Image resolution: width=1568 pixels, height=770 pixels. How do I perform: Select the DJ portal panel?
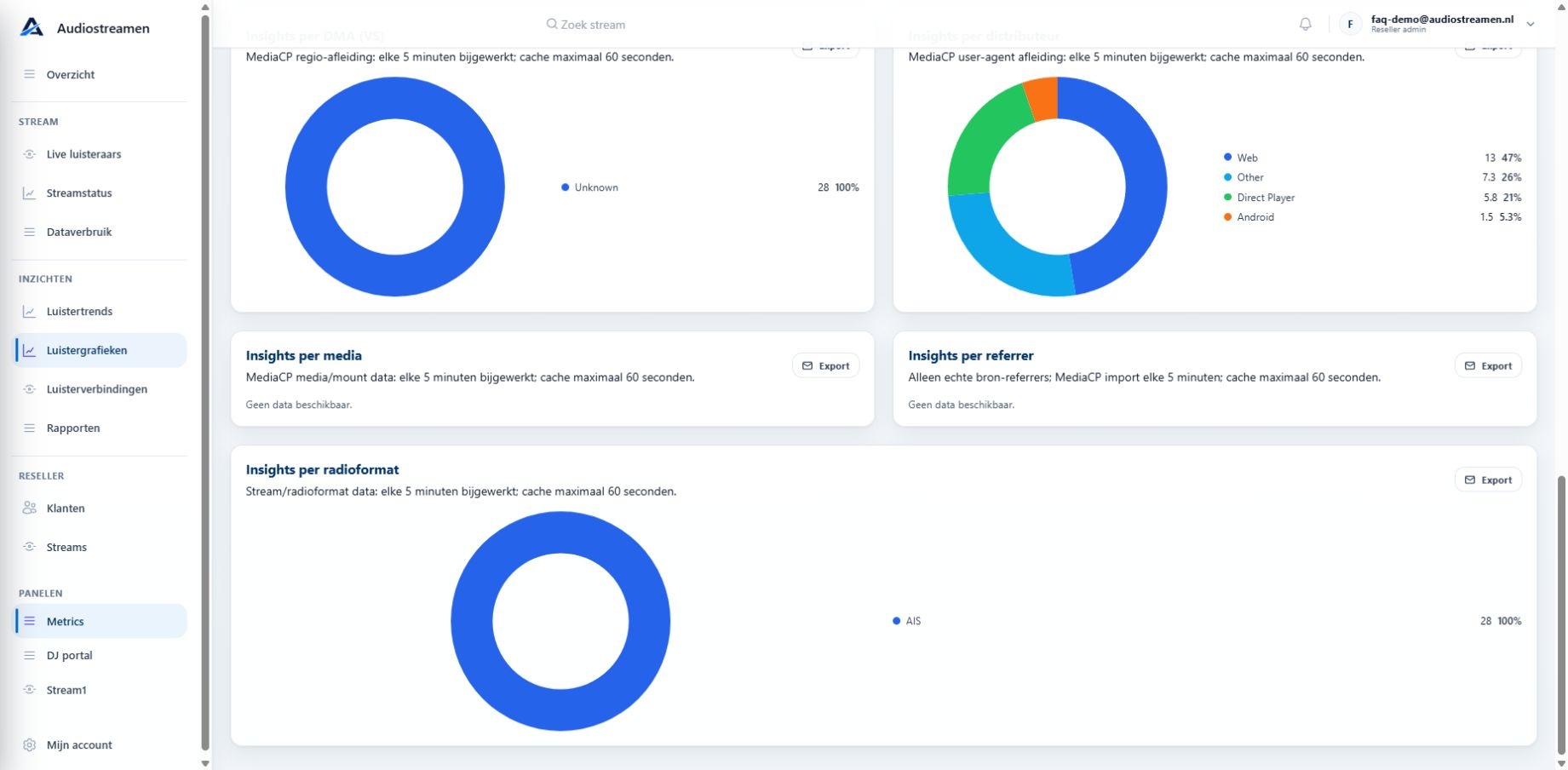[101, 656]
